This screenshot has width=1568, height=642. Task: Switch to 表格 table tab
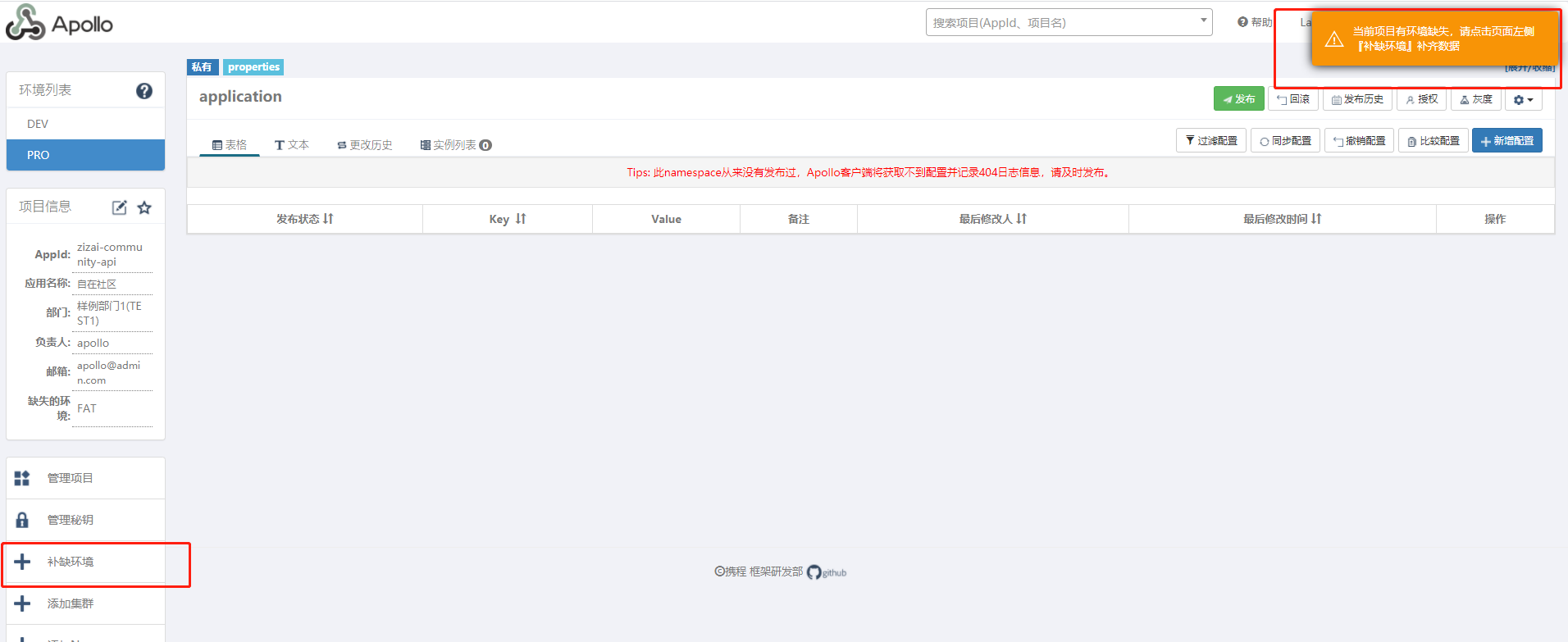230,145
